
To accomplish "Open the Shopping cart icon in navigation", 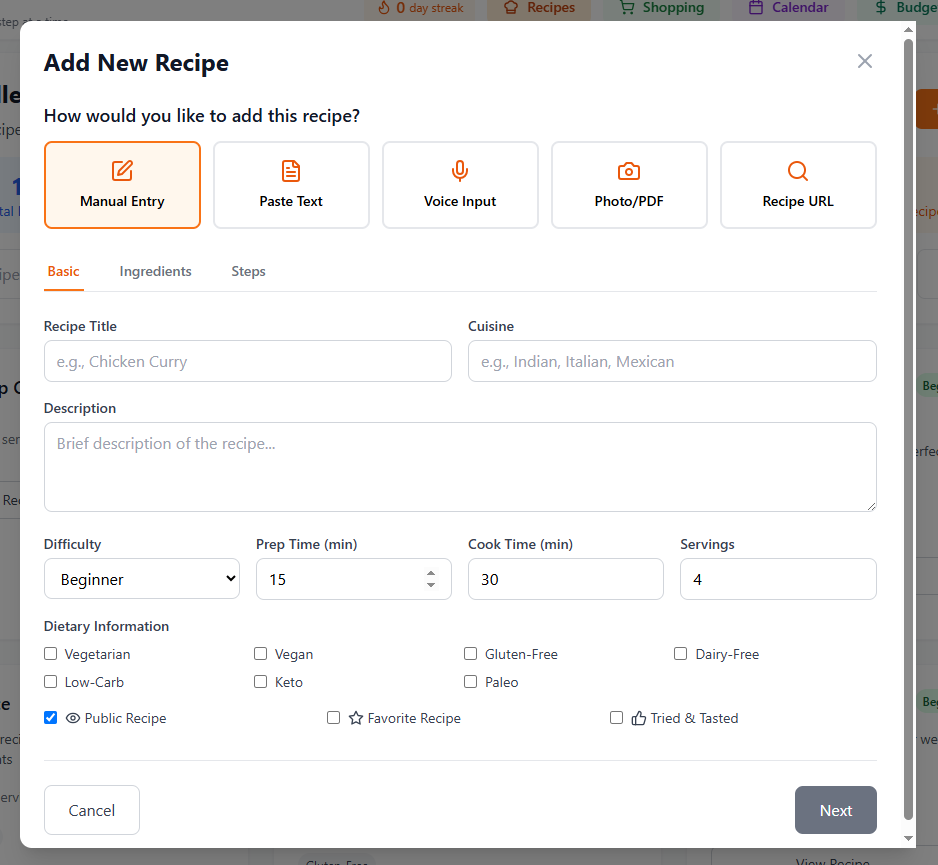I will (626, 7).
